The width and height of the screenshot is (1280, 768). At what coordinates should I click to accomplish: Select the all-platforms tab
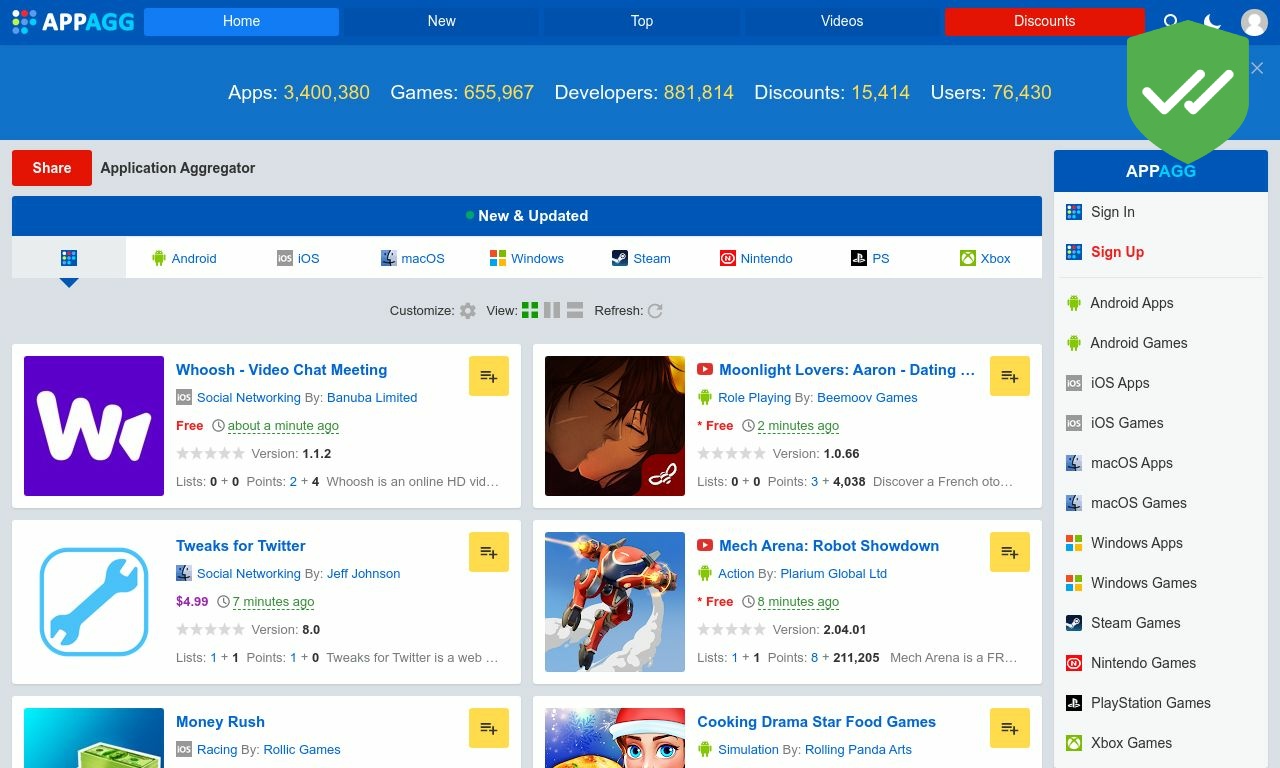[69, 258]
